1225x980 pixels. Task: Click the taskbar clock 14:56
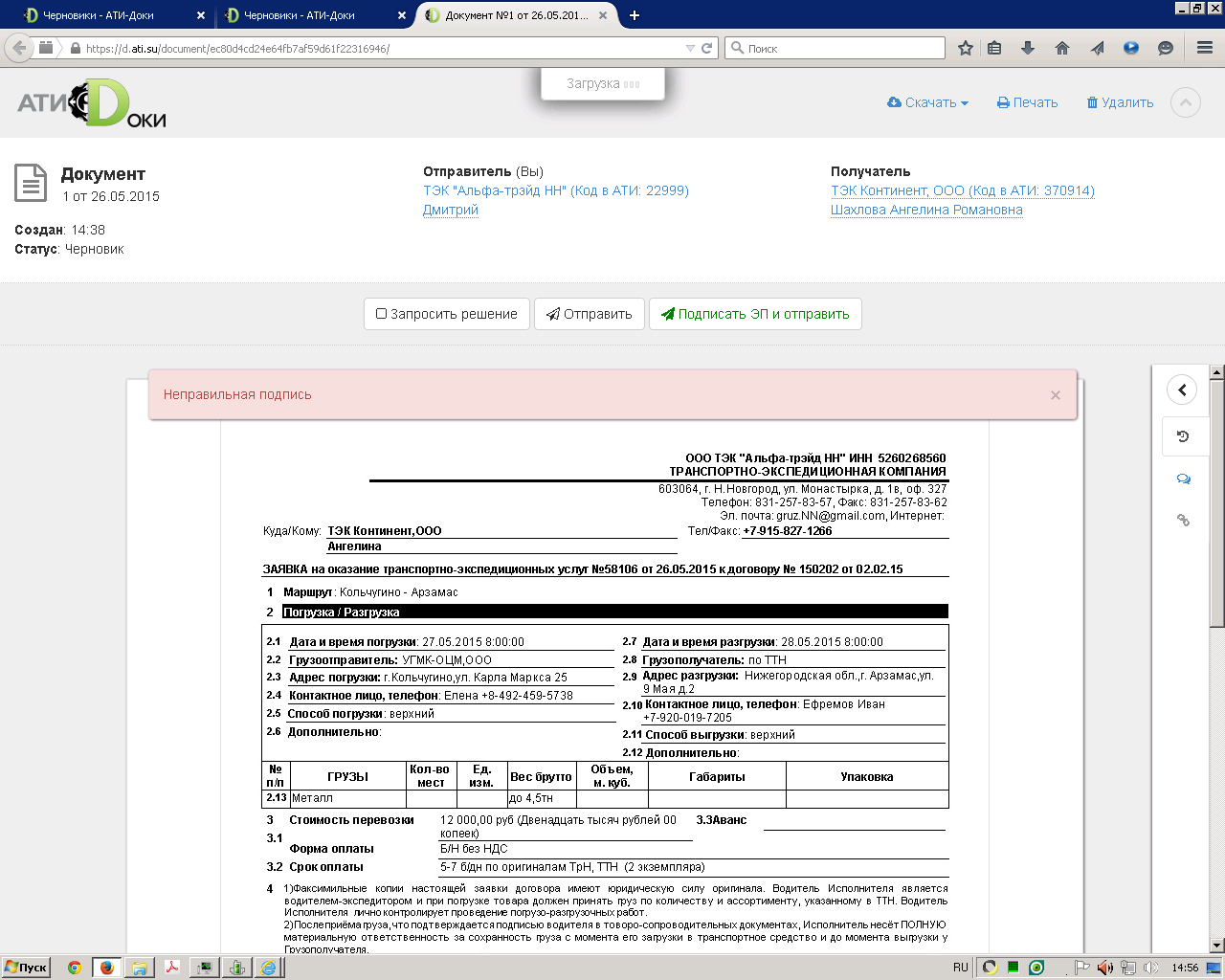[x=1185, y=968]
